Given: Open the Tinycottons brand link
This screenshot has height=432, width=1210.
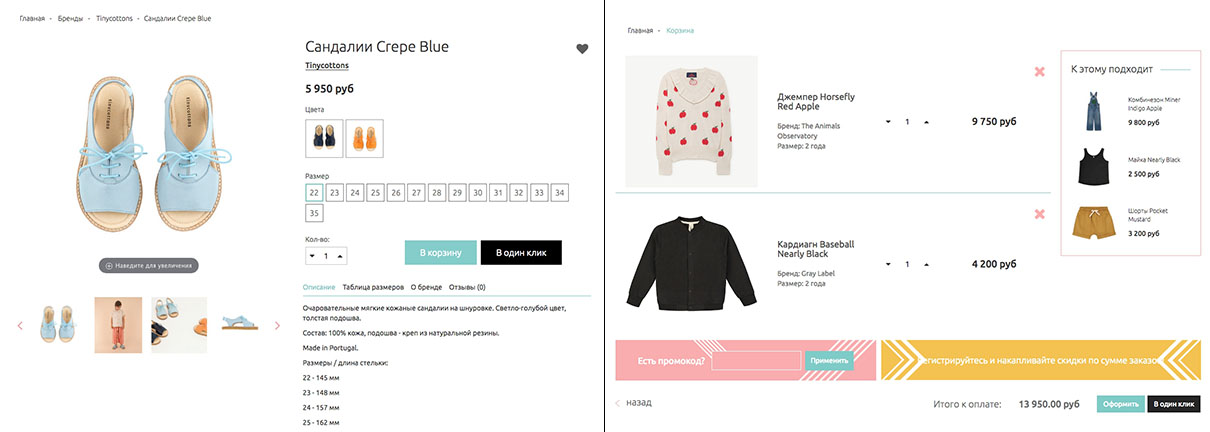Looking at the screenshot, I should coord(329,65).
